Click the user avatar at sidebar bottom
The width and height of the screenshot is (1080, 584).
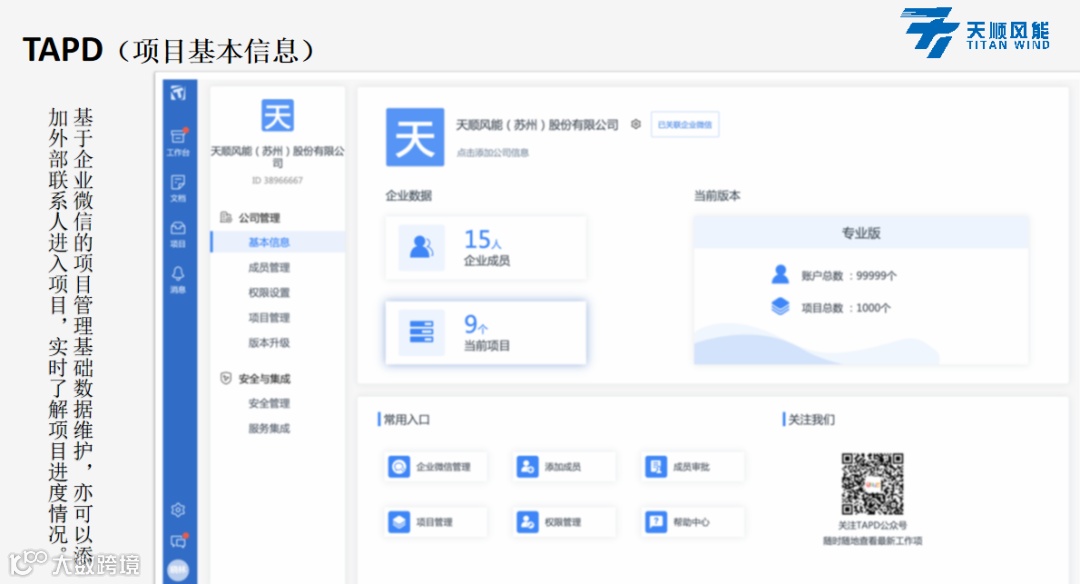(x=178, y=570)
